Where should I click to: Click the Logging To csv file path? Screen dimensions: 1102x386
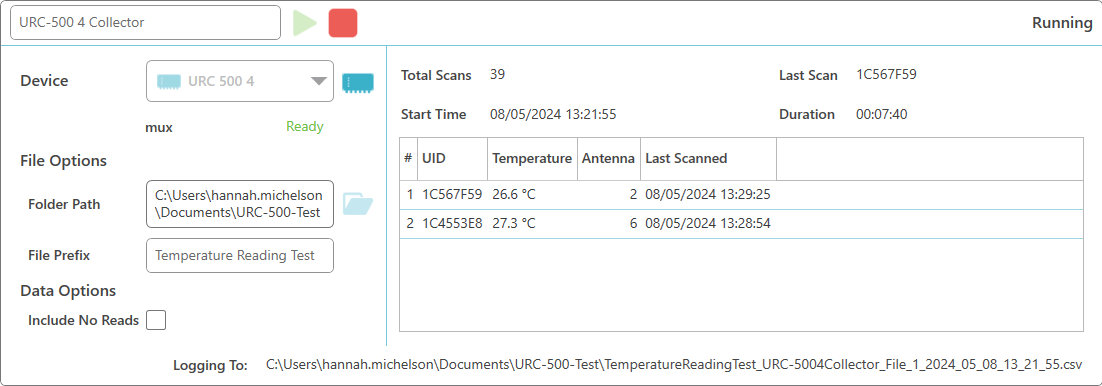(x=674, y=364)
